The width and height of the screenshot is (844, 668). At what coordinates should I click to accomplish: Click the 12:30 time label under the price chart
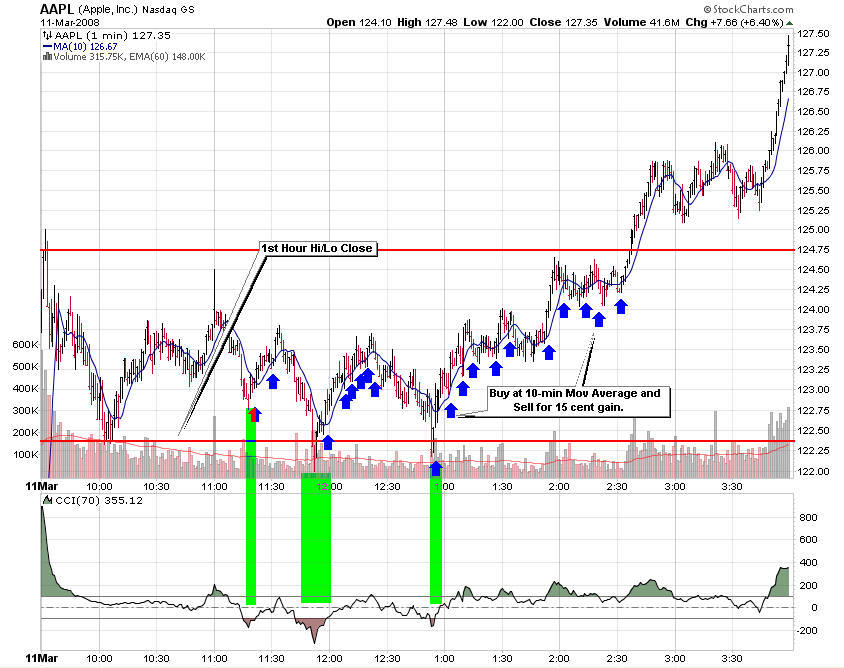coord(387,487)
